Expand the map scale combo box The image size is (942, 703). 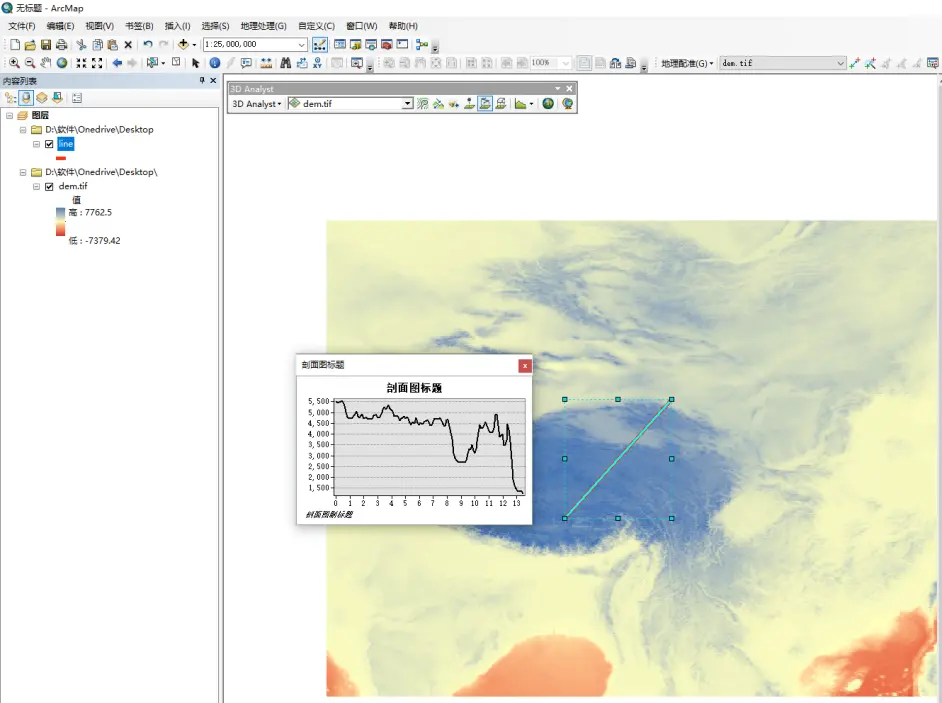301,44
